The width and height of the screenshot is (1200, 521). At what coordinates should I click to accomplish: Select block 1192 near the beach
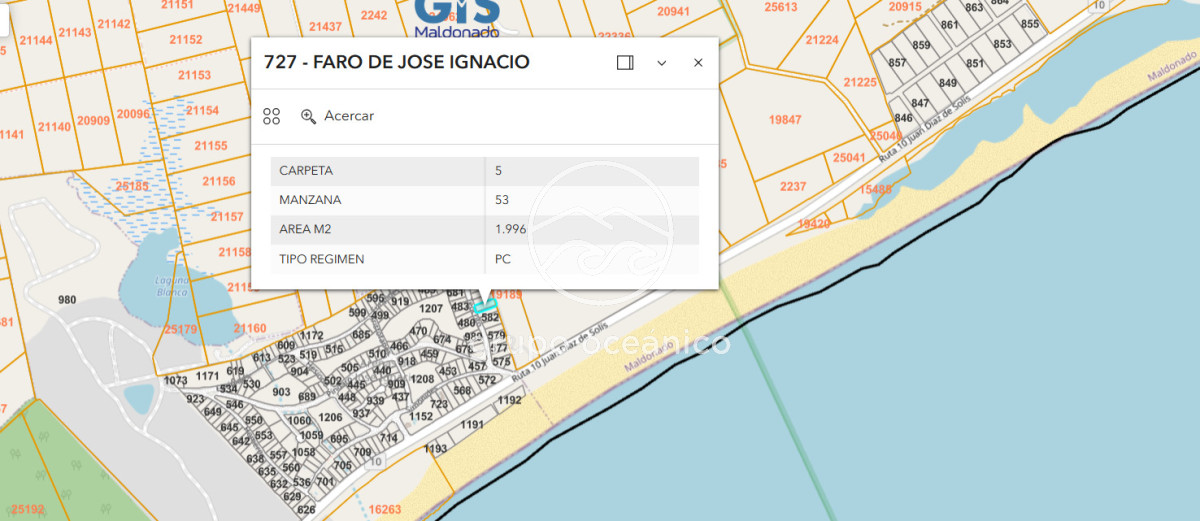[510, 400]
